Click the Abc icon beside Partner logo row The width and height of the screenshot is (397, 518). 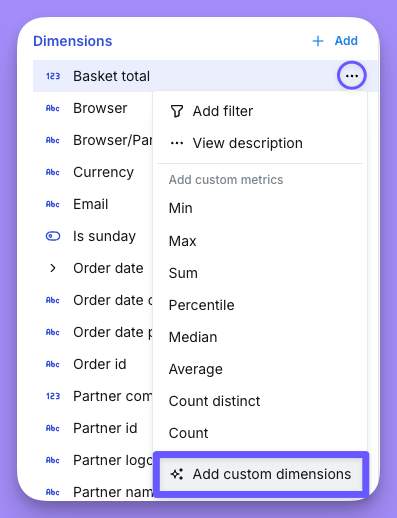tap(53, 460)
